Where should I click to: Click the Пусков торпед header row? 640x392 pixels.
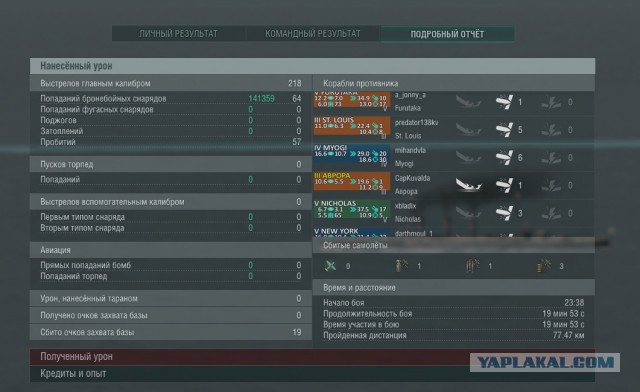pyautogui.click(x=171, y=164)
